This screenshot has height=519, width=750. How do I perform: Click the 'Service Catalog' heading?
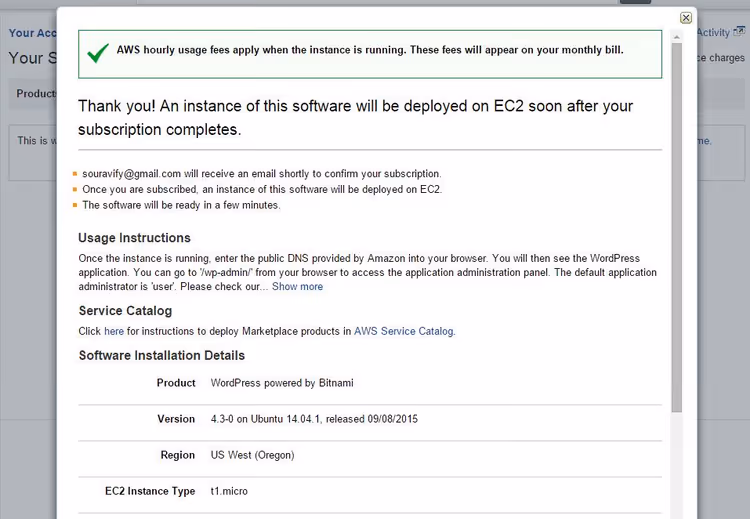click(125, 311)
